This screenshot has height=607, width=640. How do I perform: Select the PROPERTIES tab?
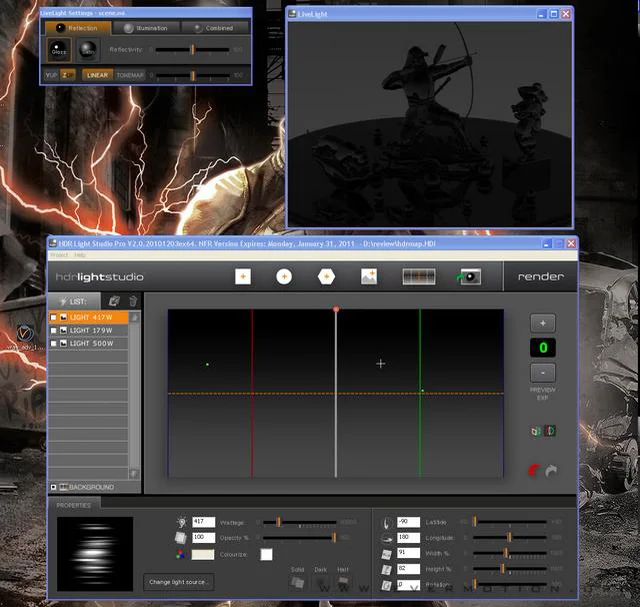coord(74,505)
